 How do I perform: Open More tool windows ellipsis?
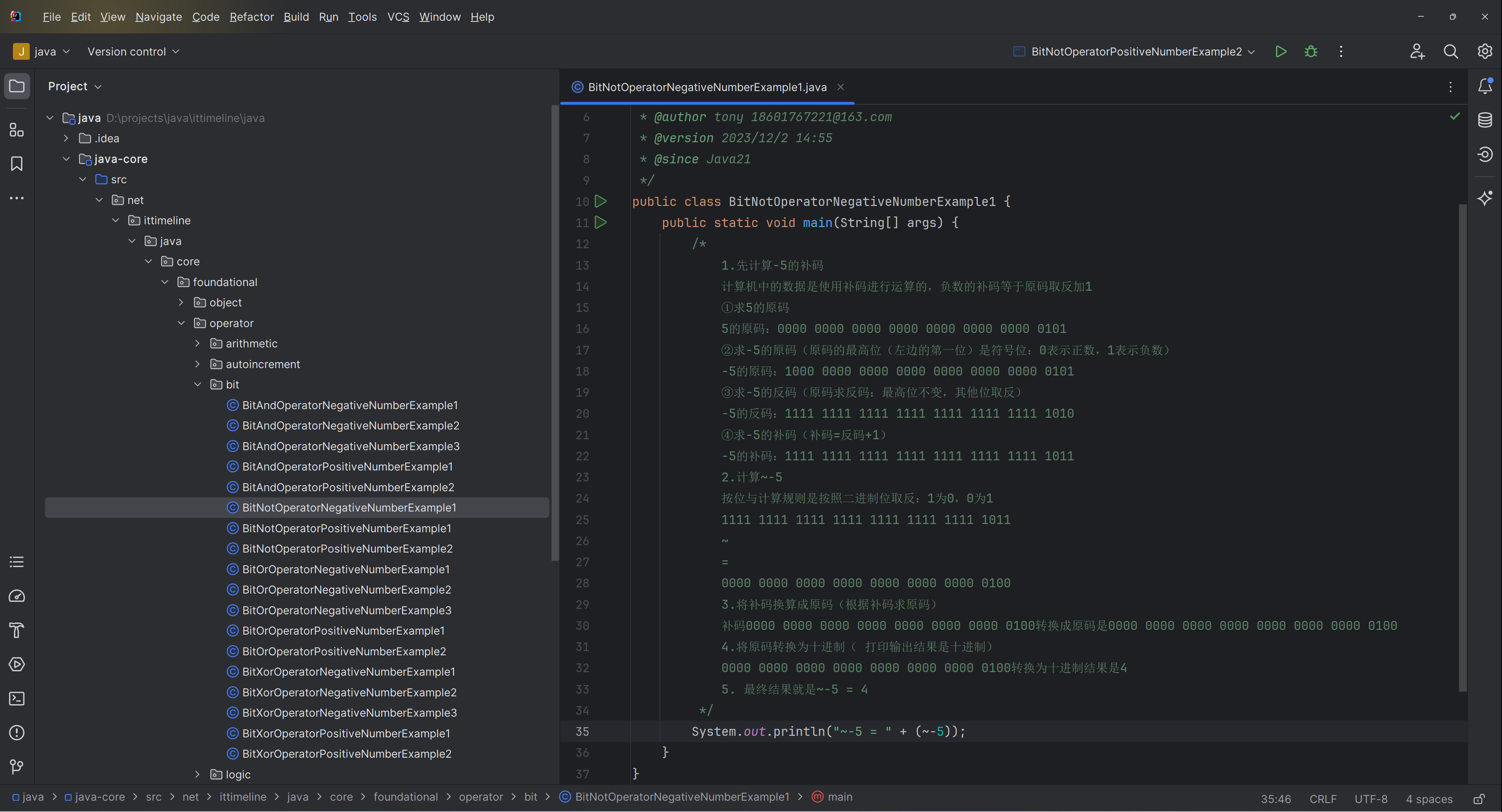pos(17,198)
